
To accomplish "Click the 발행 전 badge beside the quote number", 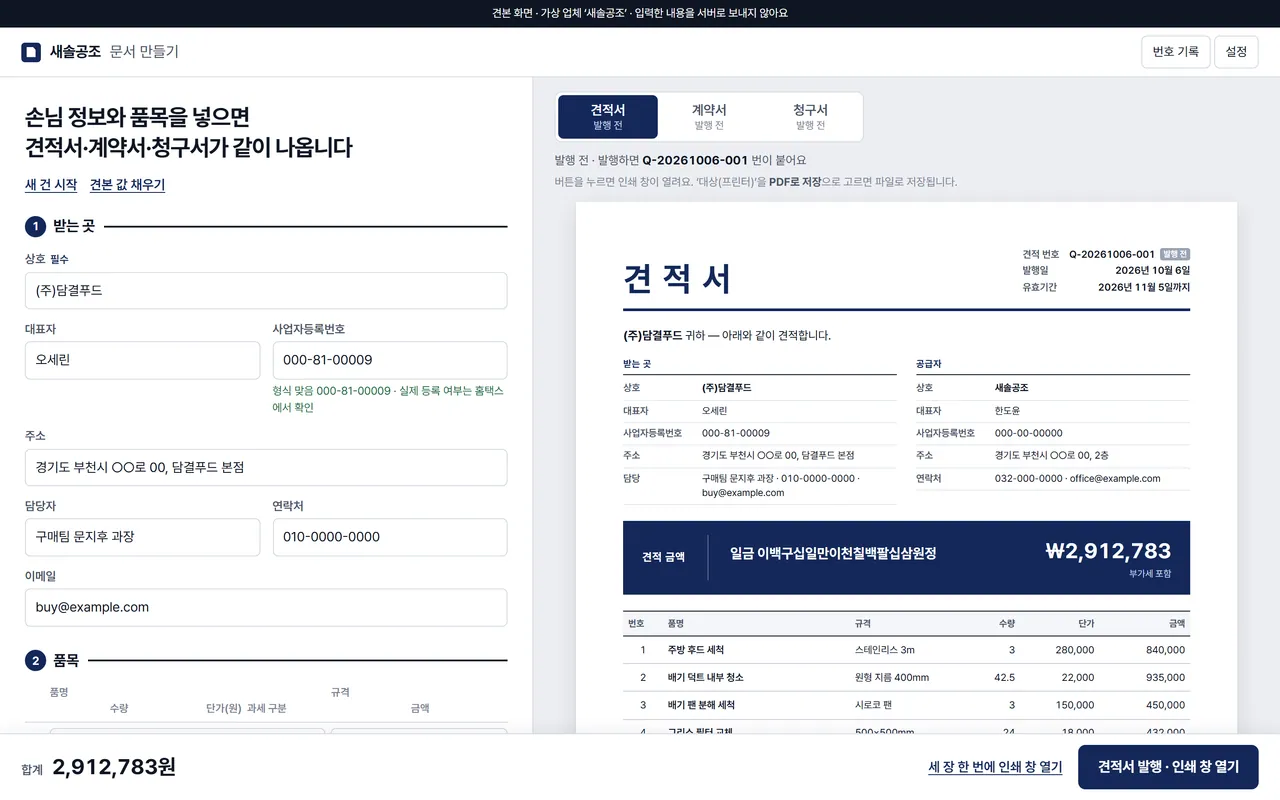I will pos(1174,255).
